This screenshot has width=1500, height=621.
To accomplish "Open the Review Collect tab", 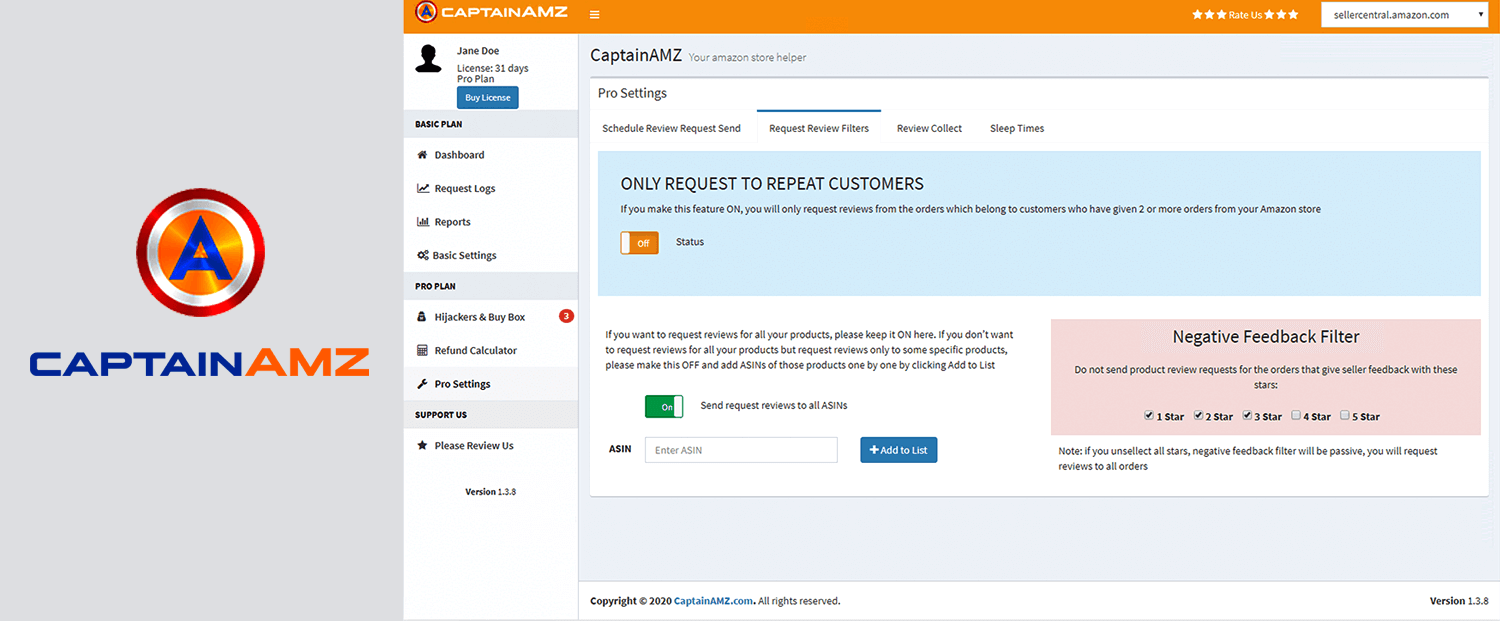I will click(929, 128).
